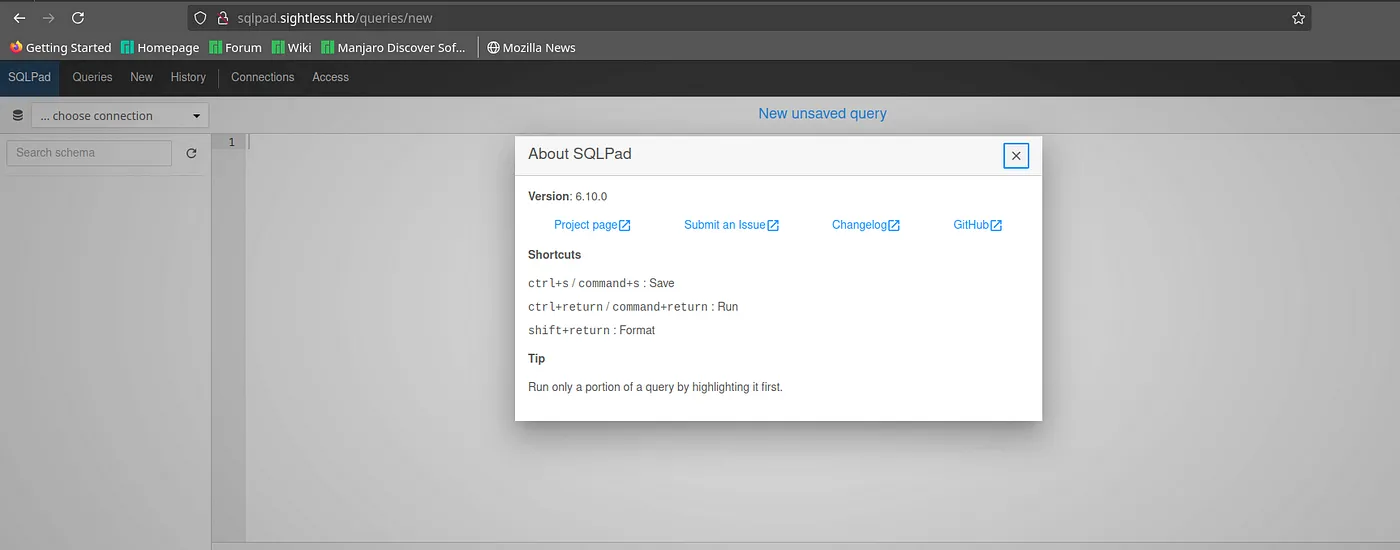Click the Tip heading in the dialog
The width and height of the screenshot is (1400, 550).
pos(537,358)
